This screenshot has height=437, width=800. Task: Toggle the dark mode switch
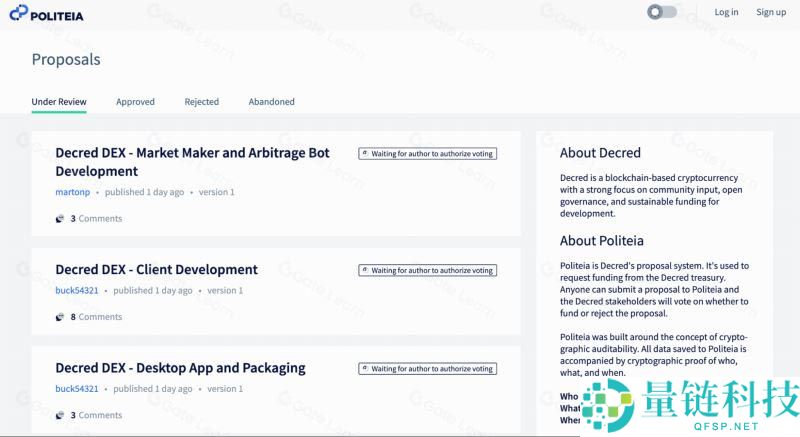(662, 12)
